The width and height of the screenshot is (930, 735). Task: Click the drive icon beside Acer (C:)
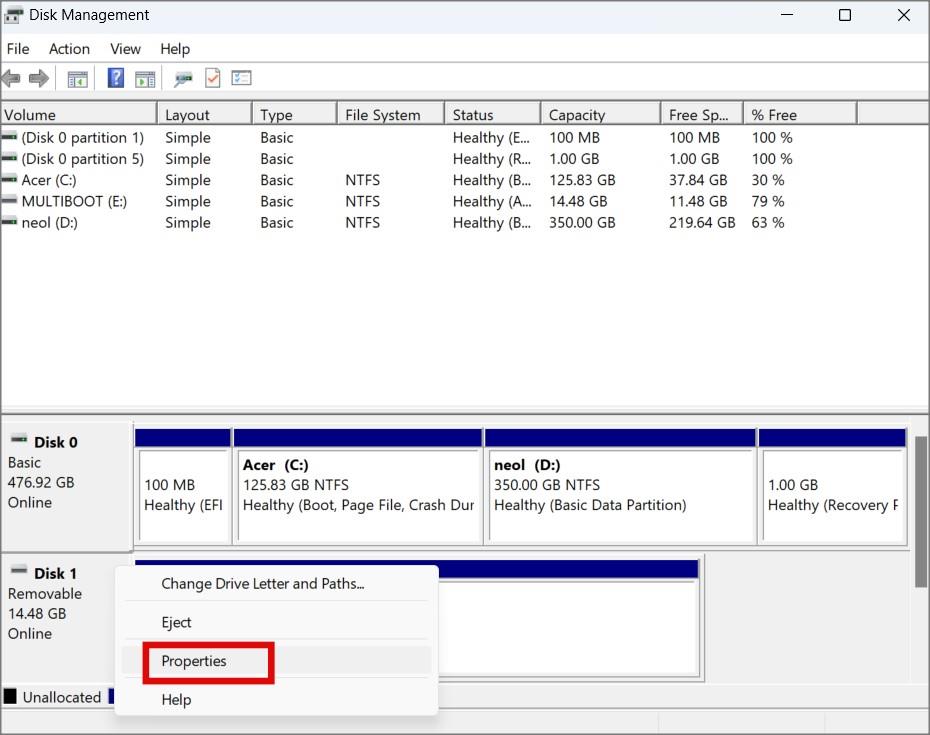(x=9, y=179)
